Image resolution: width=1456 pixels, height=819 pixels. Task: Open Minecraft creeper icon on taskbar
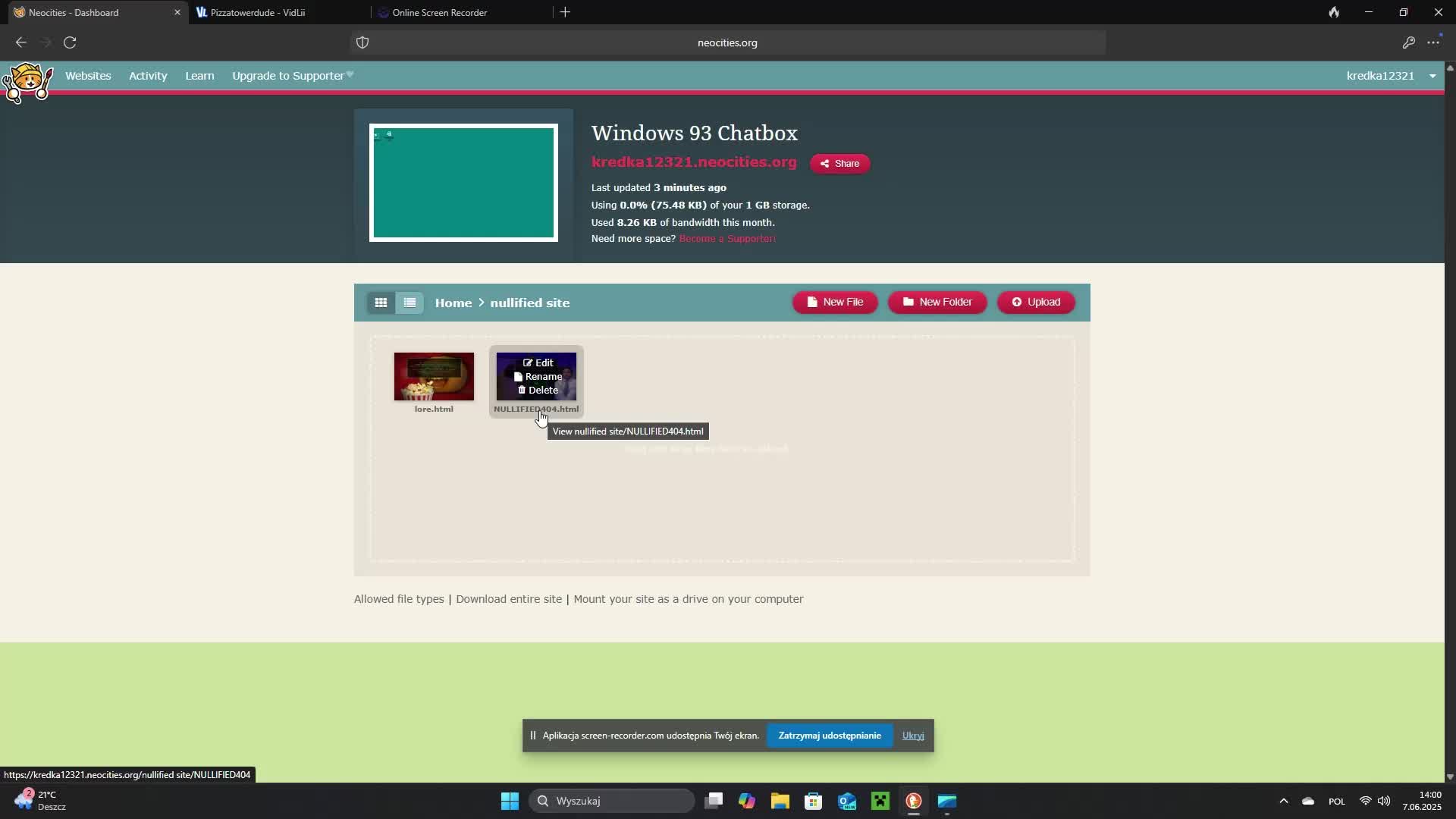(x=880, y=801)
